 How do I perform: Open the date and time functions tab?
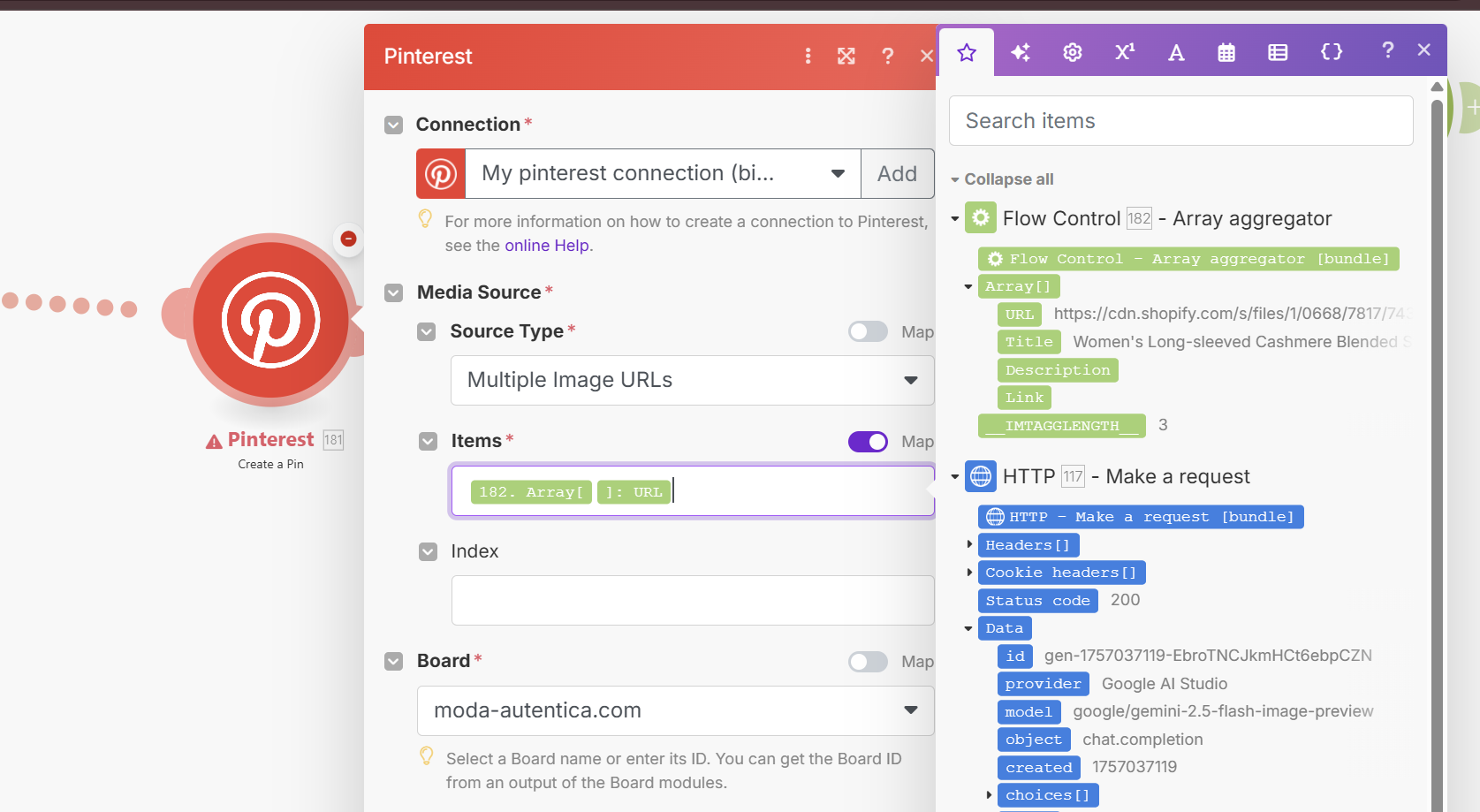(x=1226, y=52)
